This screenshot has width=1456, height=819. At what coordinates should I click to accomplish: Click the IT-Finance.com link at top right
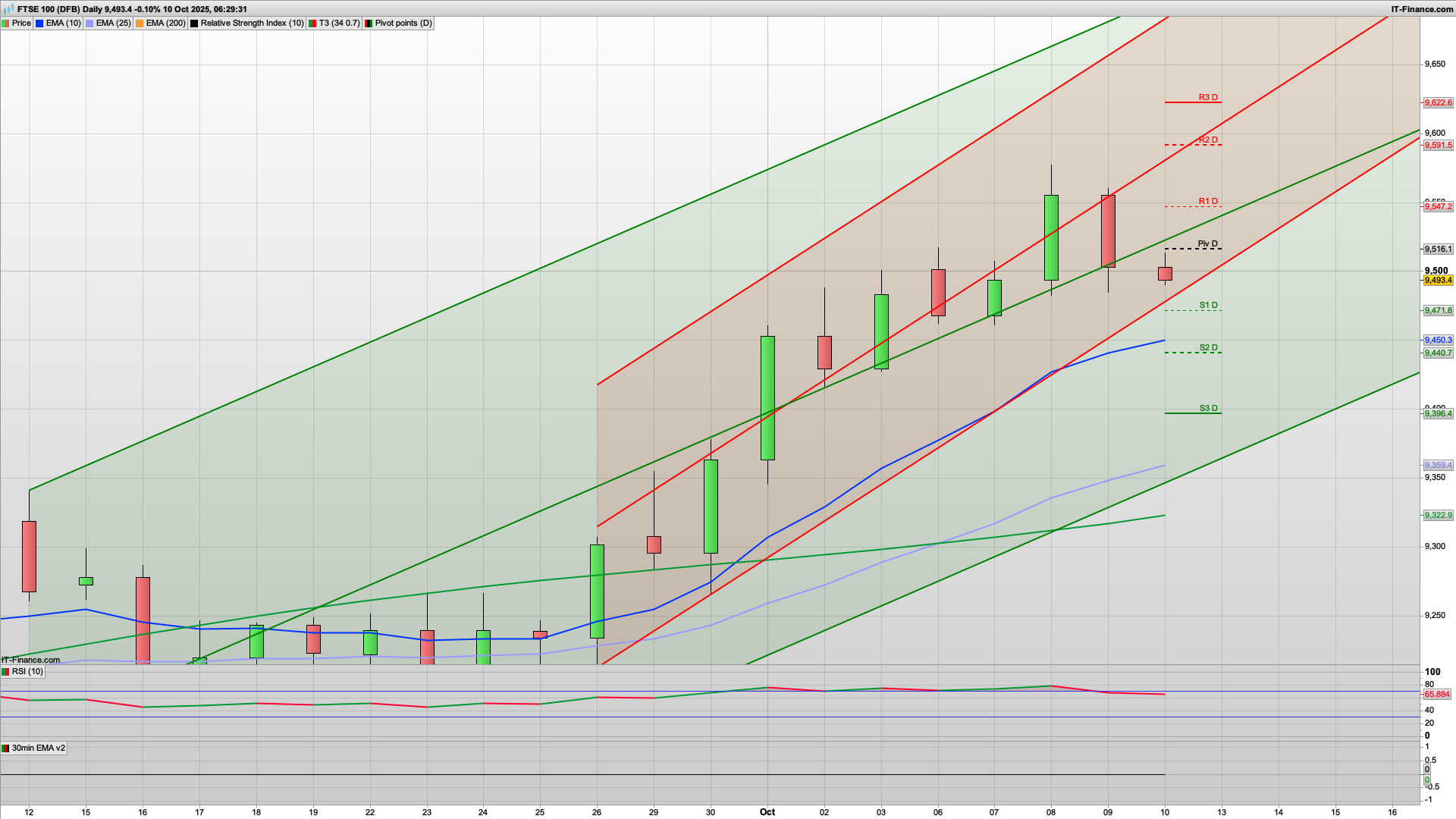point(1422,9)
